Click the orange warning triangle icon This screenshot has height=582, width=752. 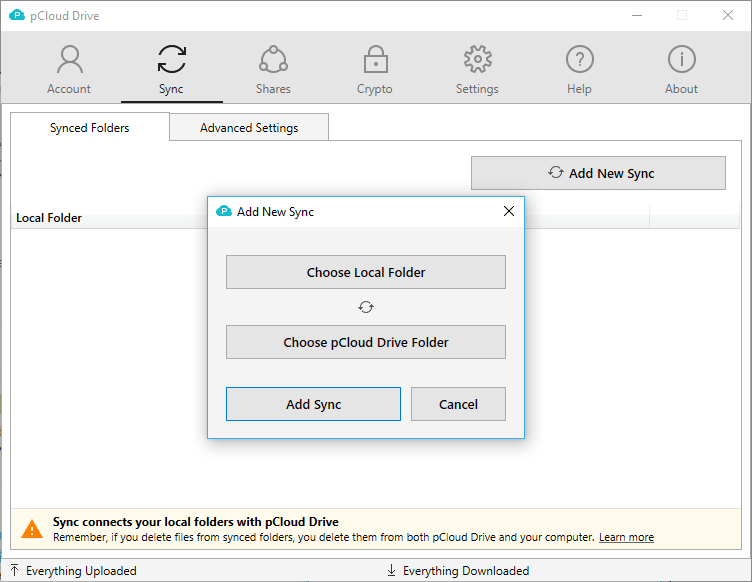tap(32, 529)
